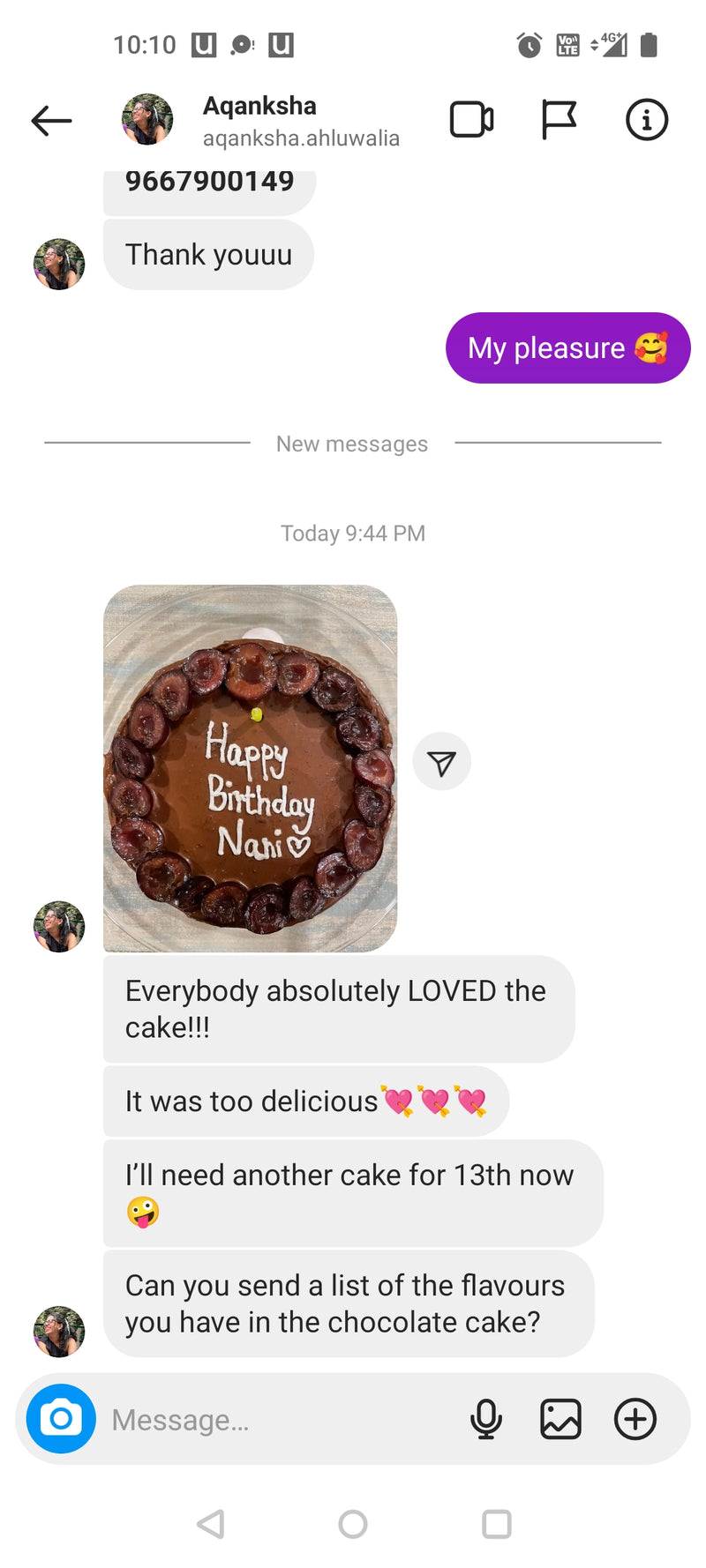Open the birthday cake photo
This screenshot has height=1568, width=706.
[x=251, y=768]
